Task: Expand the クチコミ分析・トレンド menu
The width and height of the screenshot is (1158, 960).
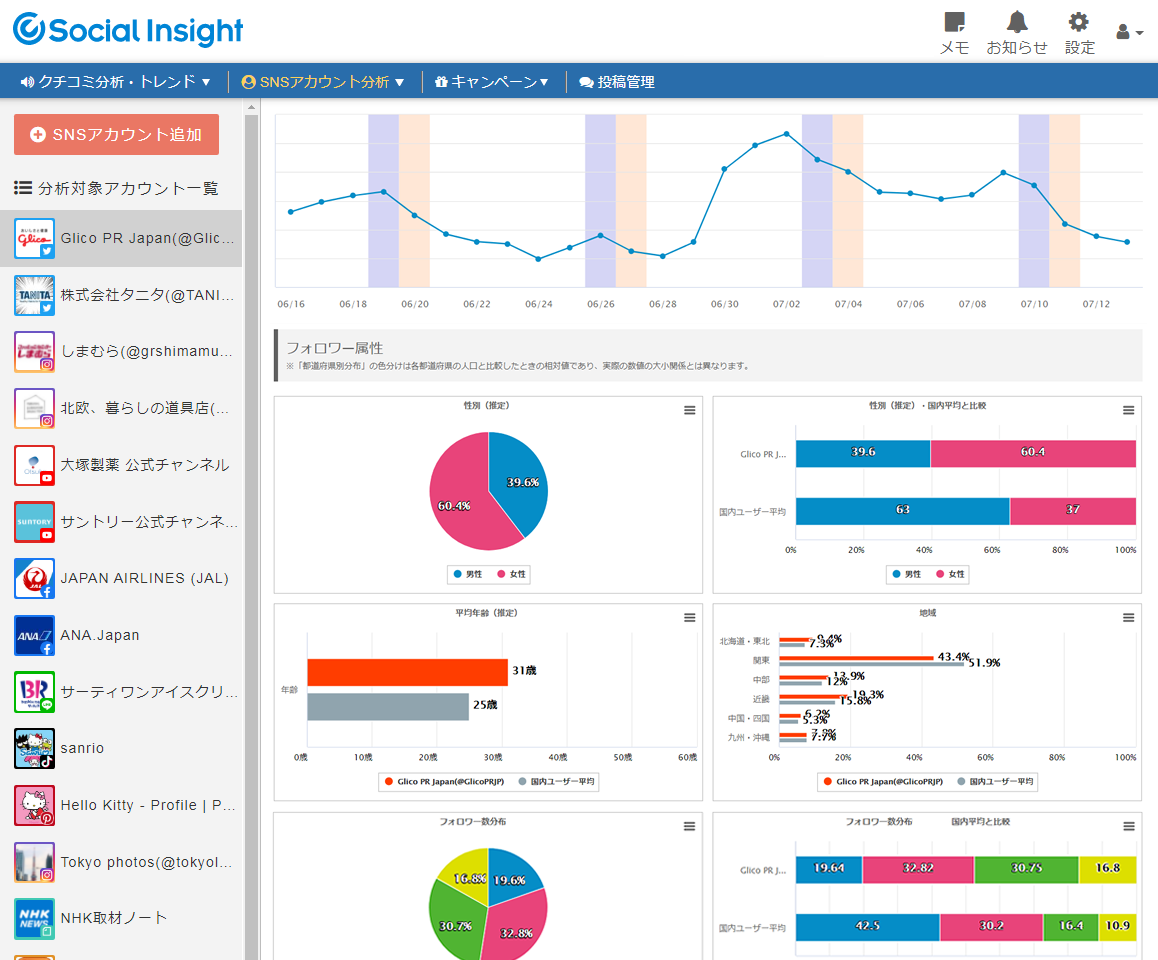Action: coord(115,82)
